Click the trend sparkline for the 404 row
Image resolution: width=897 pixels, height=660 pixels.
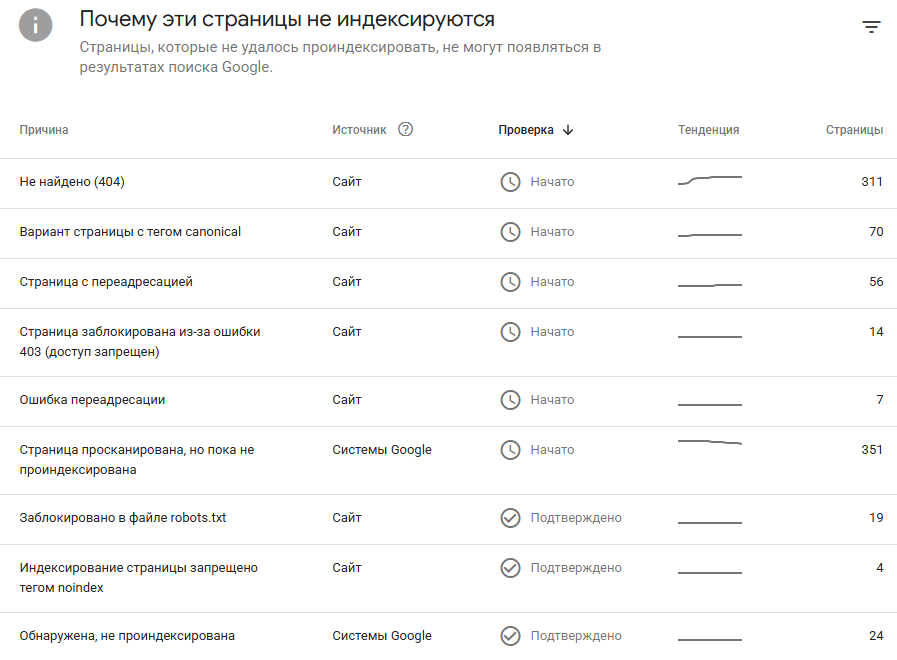(x=709, y=180)
